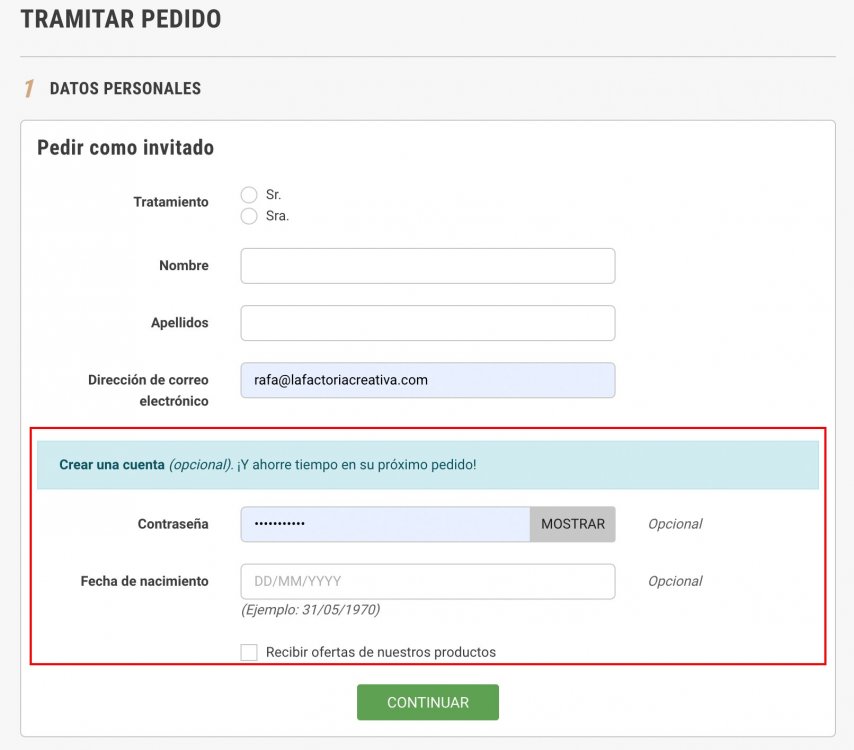Click inside the Apellidos field
Image resolution: width=854 pixels, height=750 pixels.
pyautogui.click(x=427, y=322)
